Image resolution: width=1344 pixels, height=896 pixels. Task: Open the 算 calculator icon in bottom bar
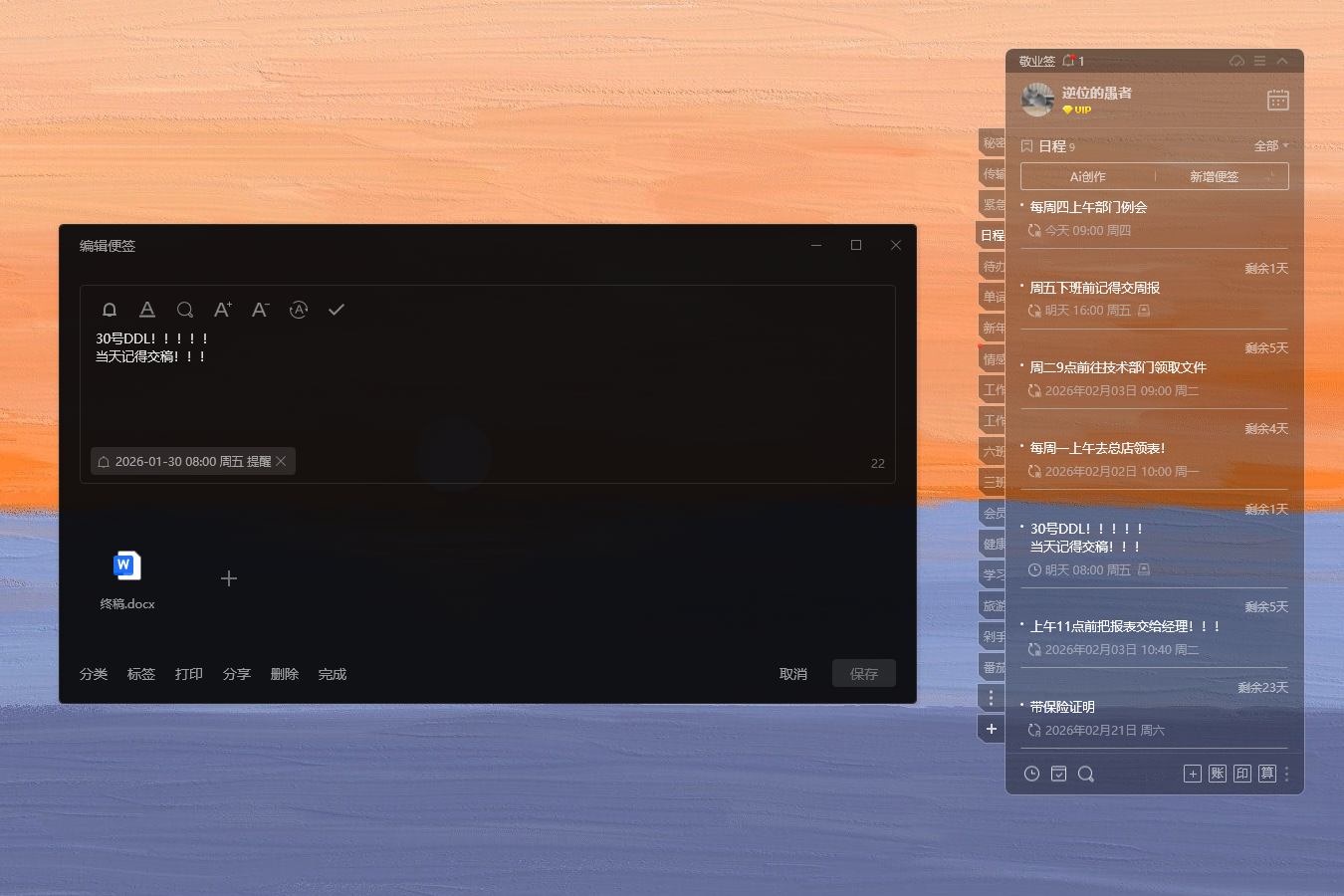point(1266,774)
